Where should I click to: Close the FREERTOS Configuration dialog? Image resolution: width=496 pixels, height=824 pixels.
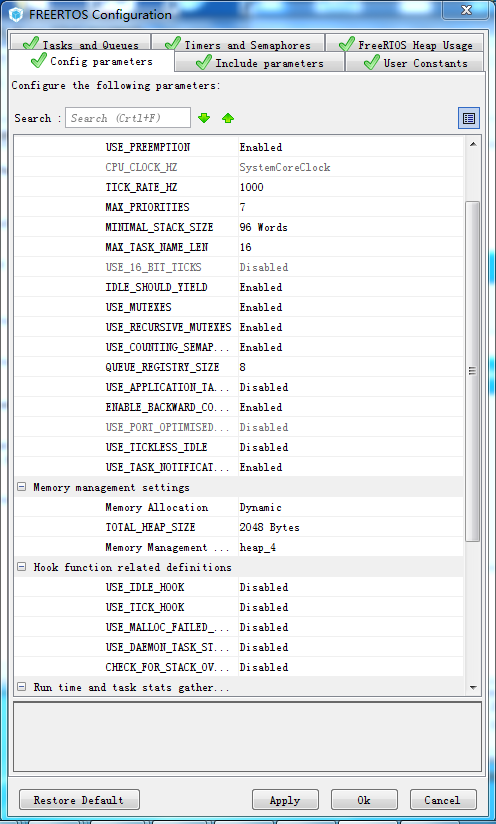coord(466,11)
